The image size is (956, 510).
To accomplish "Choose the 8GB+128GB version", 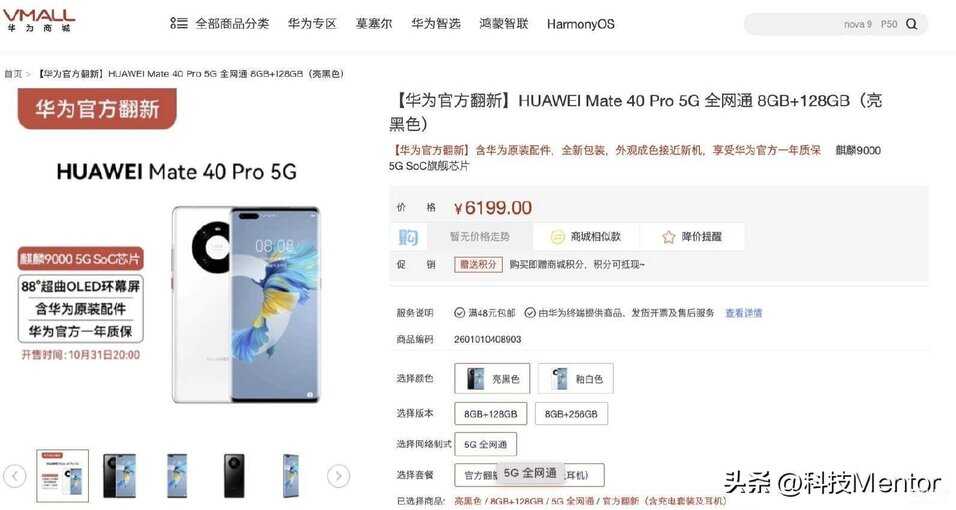I will point(491,414).
